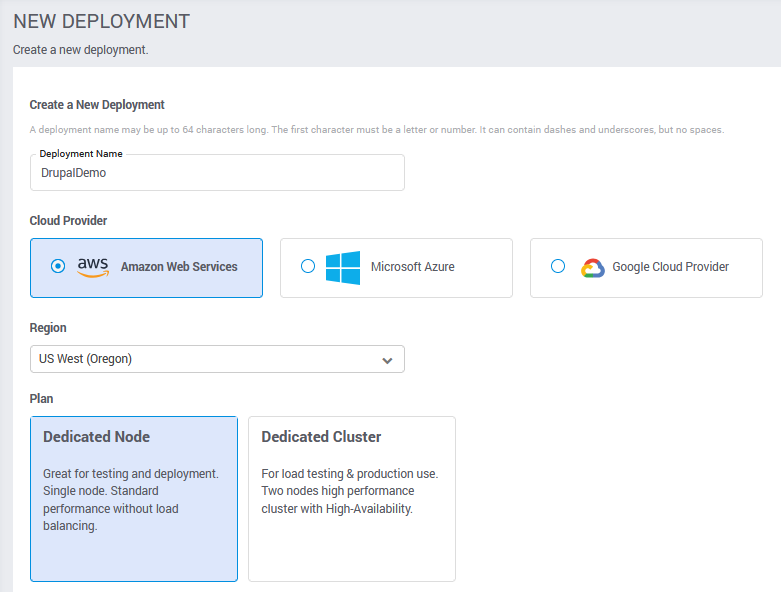Expand the Region dropdown chevron arrow
The width and height of the screenshot is (781, 592).
click(x=388, y=360)
